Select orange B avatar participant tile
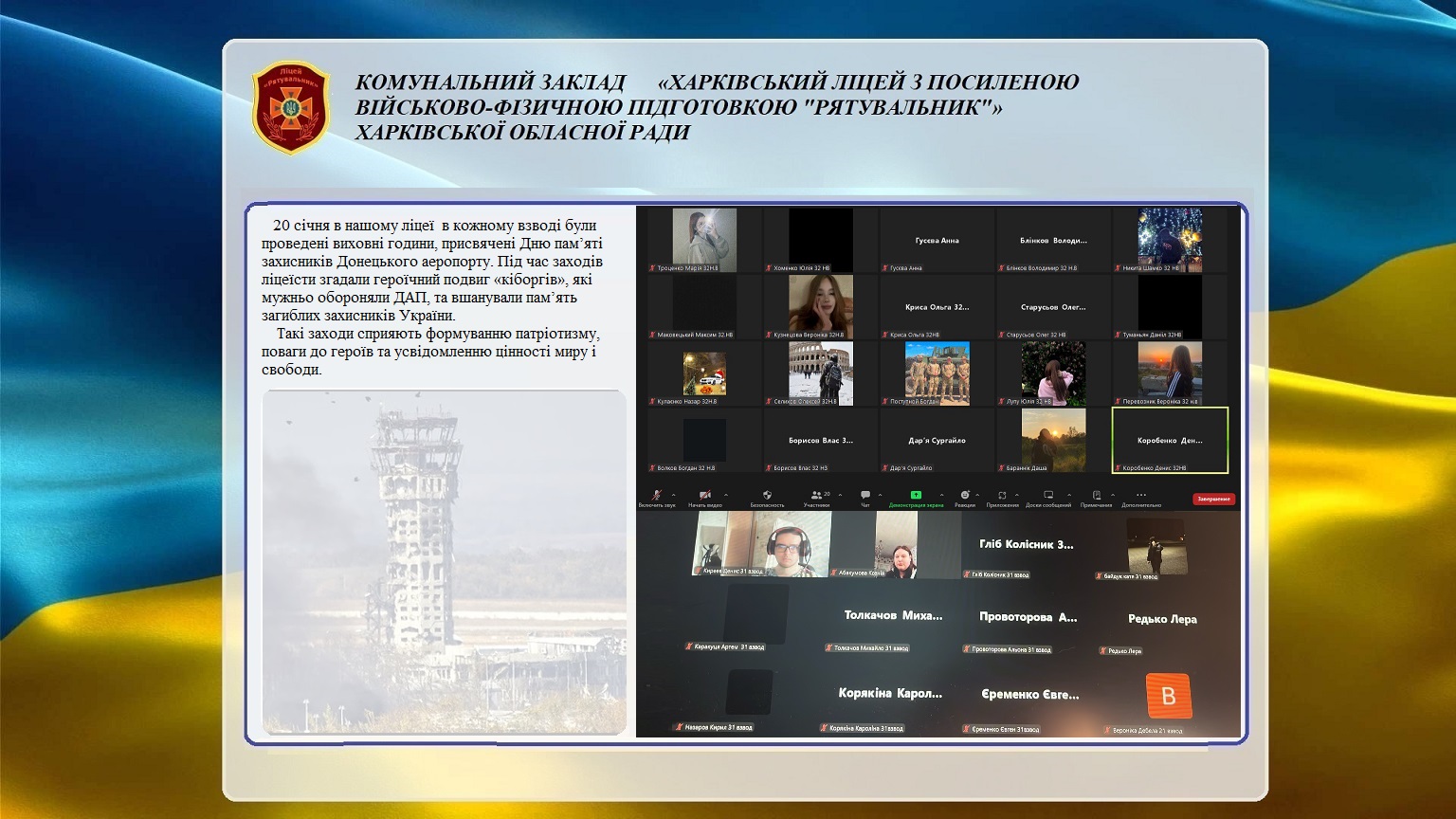Screen dimensions: 1456x819 (1168, 697)
